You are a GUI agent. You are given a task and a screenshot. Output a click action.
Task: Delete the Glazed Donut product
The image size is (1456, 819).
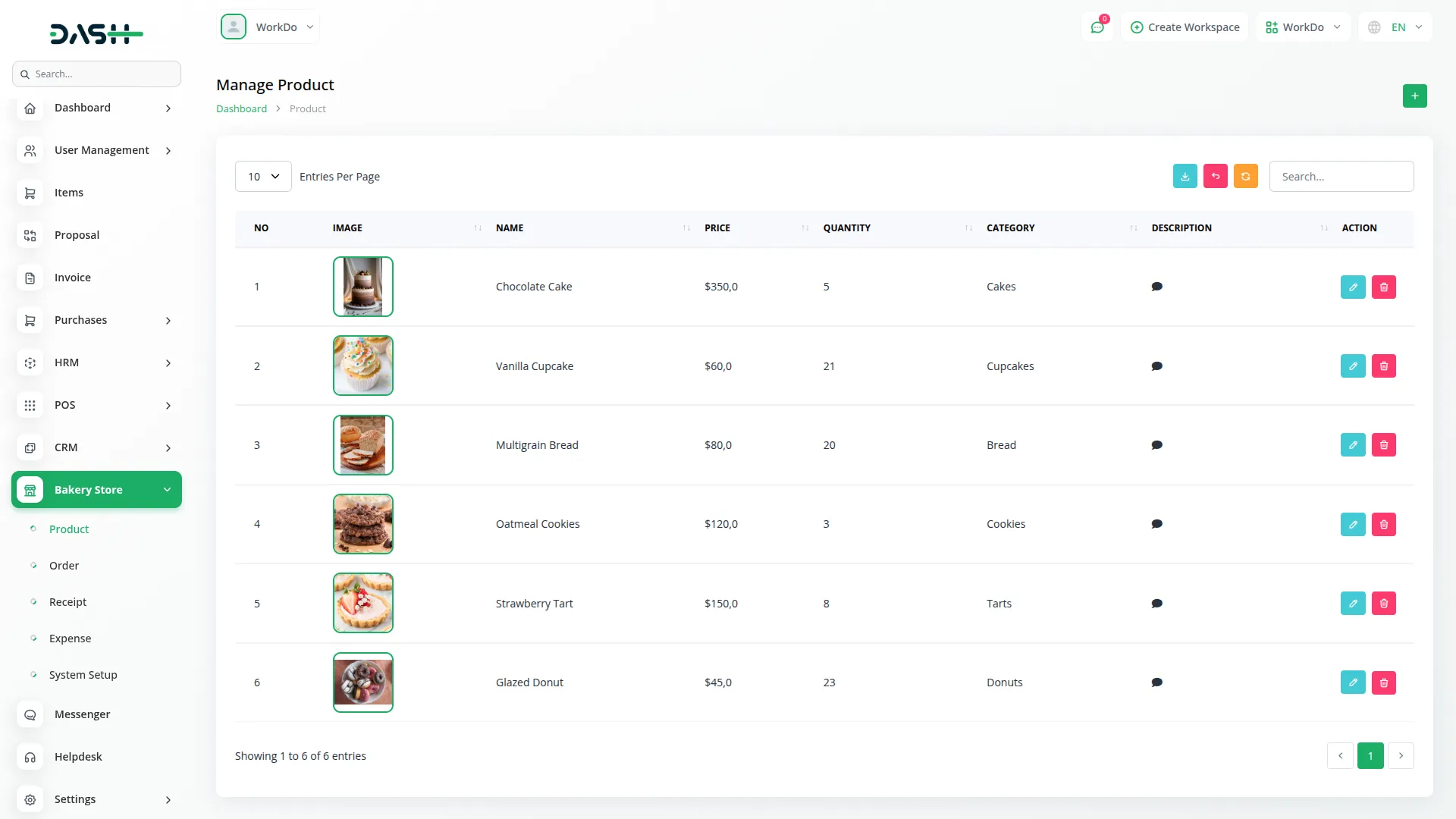[1383, 682]
